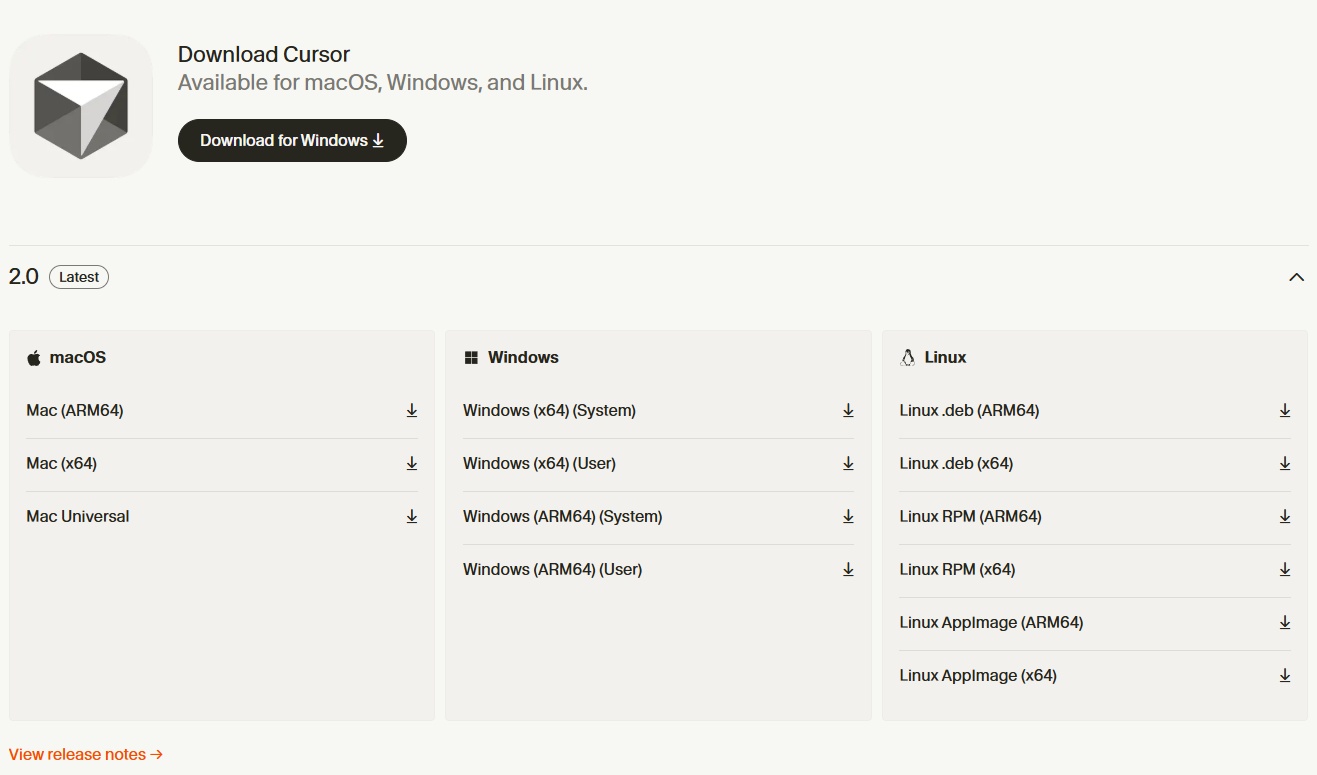
Task: Pick the Linux RPM (x64) label
Action: pos(957,569)
